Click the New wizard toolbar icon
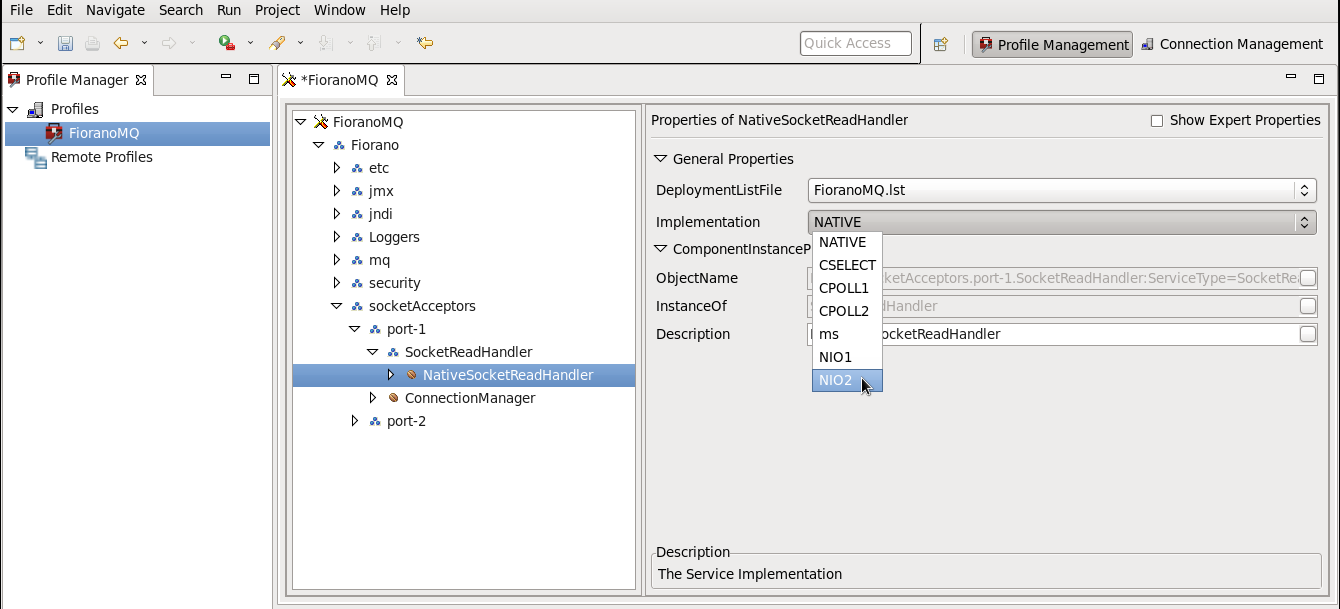This screenshot has height=609, width=1340. [x=17, y=43]
